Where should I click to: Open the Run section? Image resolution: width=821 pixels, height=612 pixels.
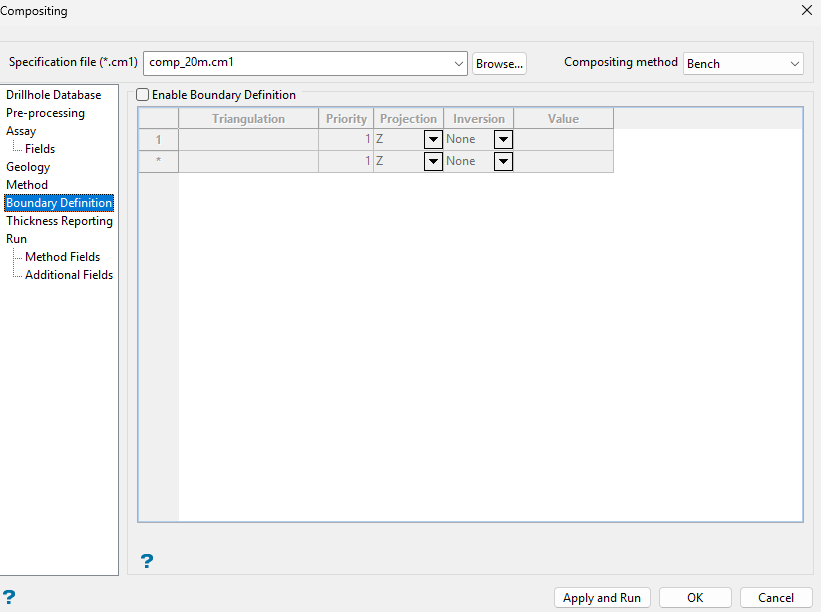(x=16, y=239)
